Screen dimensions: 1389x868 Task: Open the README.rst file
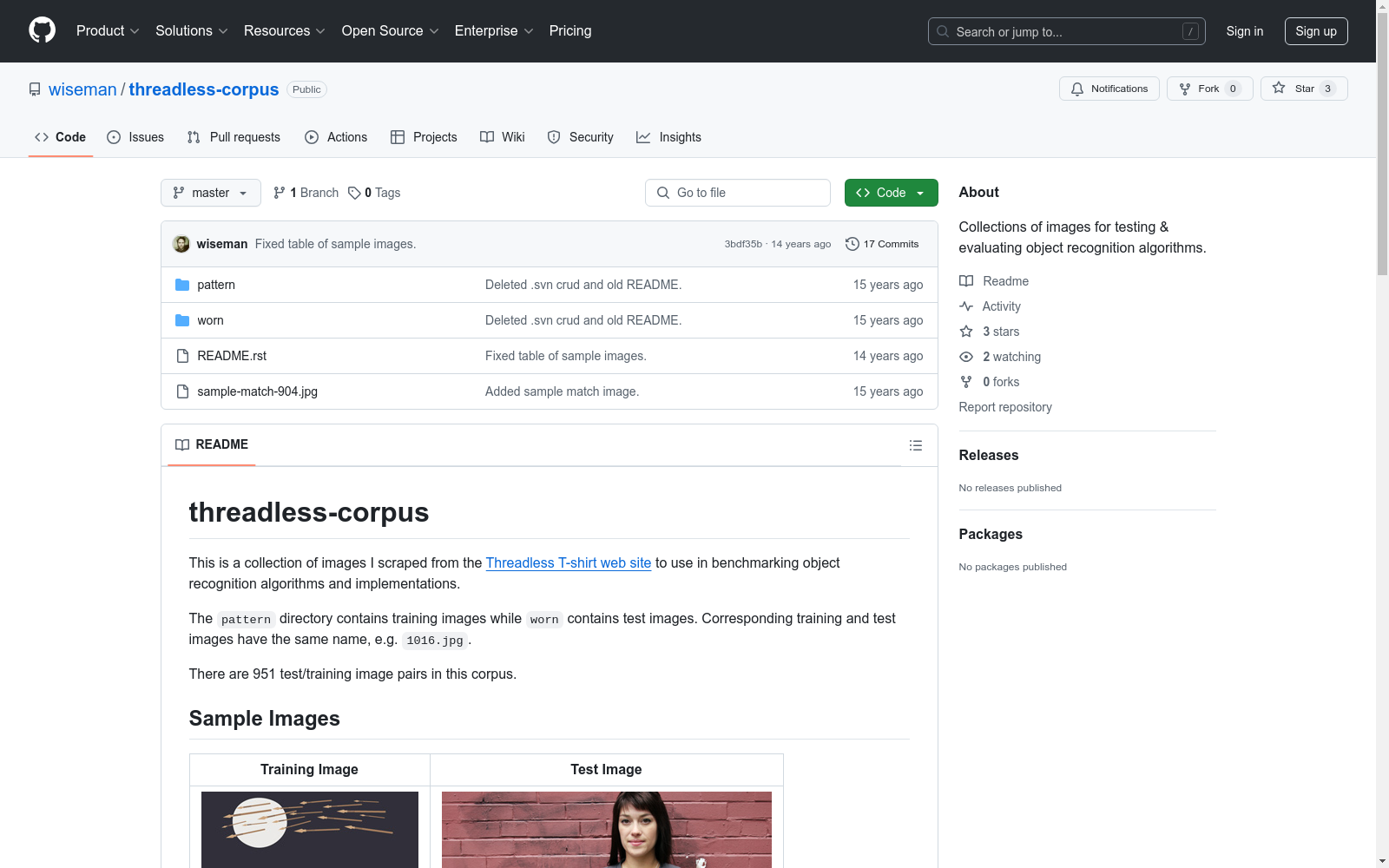point(232,356)
